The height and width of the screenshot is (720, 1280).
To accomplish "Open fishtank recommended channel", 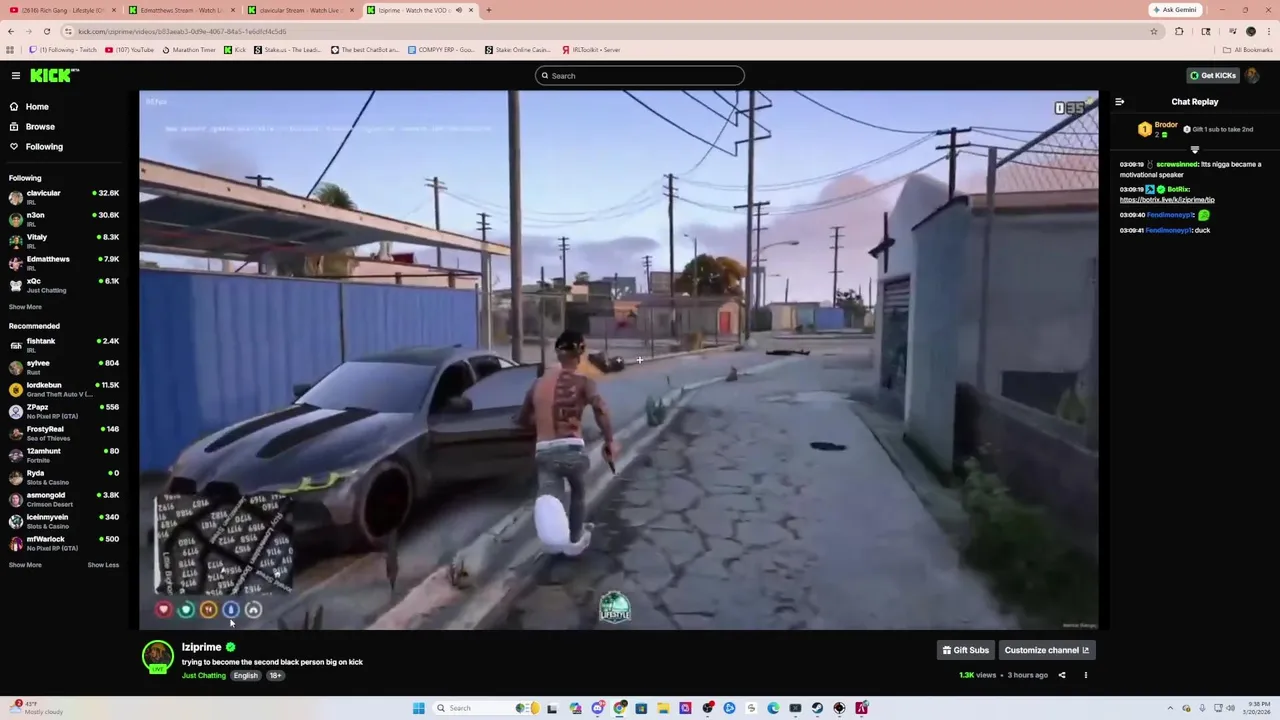I will tap(64, 345).
